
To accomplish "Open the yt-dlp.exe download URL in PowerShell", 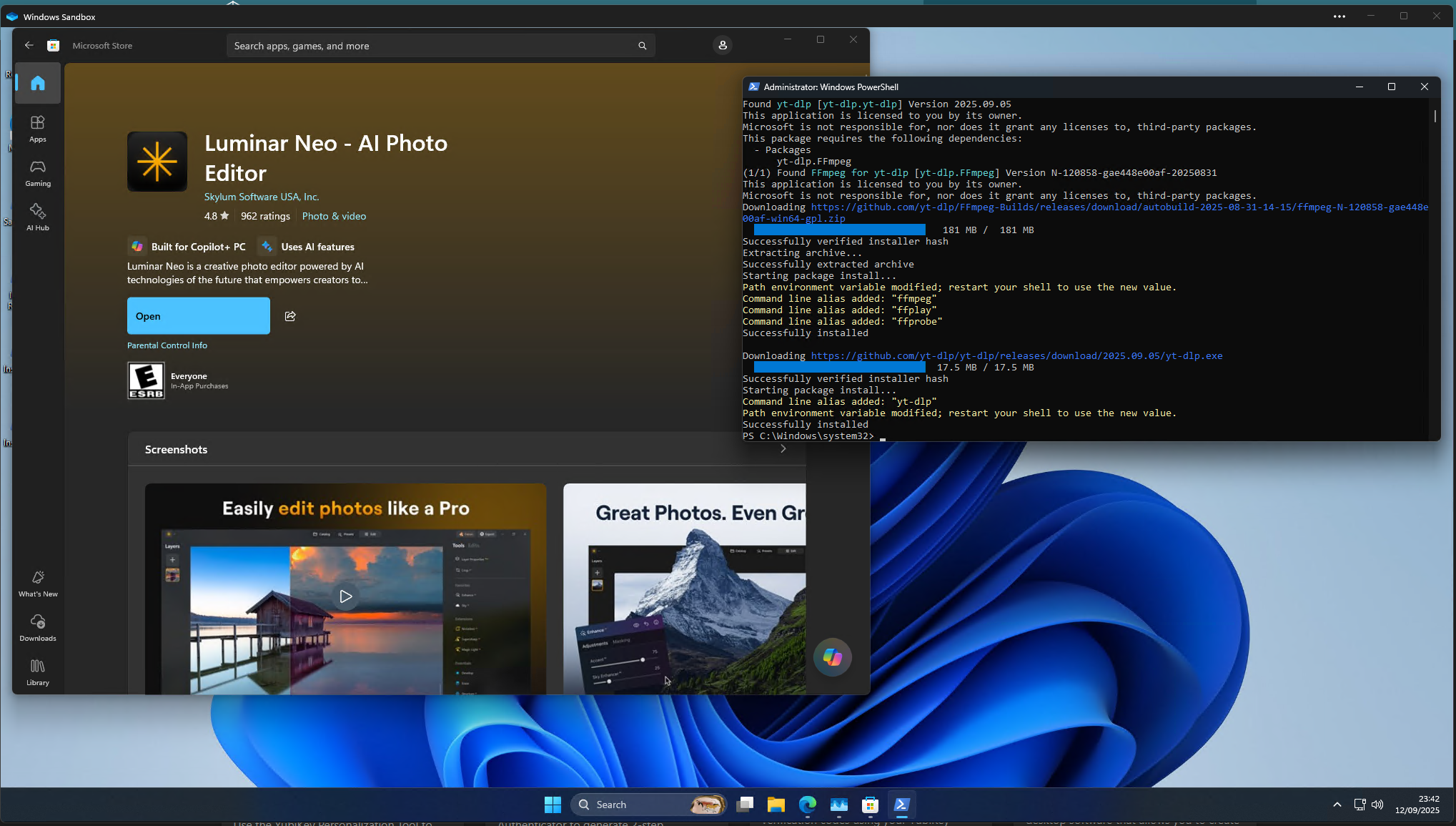I will [1016, 355].
